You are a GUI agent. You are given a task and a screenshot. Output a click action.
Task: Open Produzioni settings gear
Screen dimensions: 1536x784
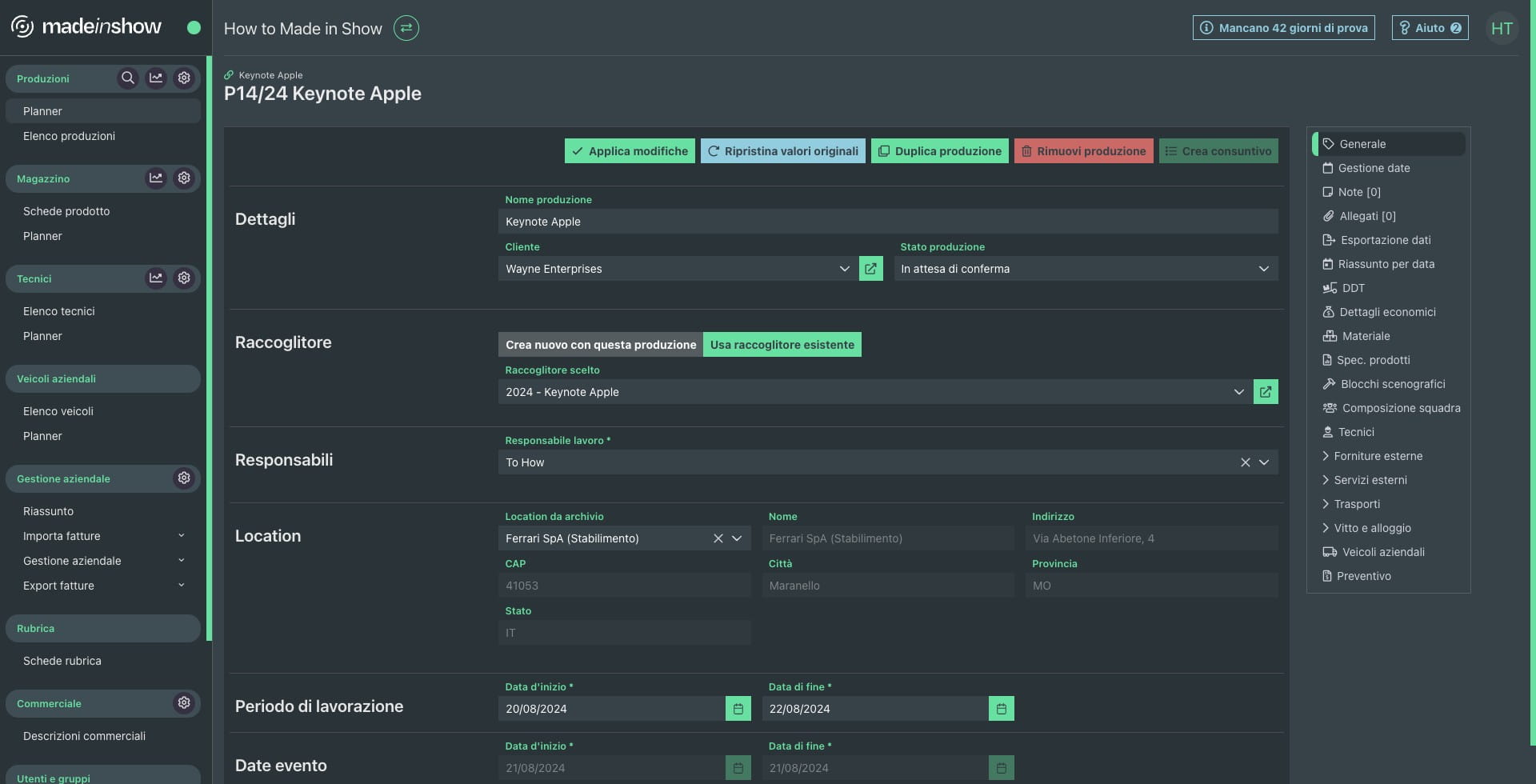coord(184,78)
